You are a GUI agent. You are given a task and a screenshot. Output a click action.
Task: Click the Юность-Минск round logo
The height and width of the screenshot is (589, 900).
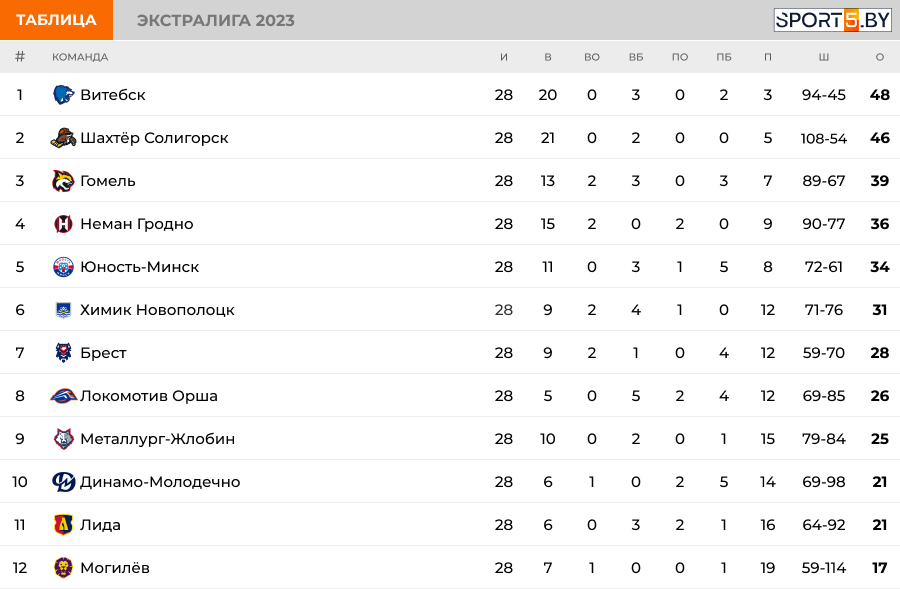click(63, 267)
